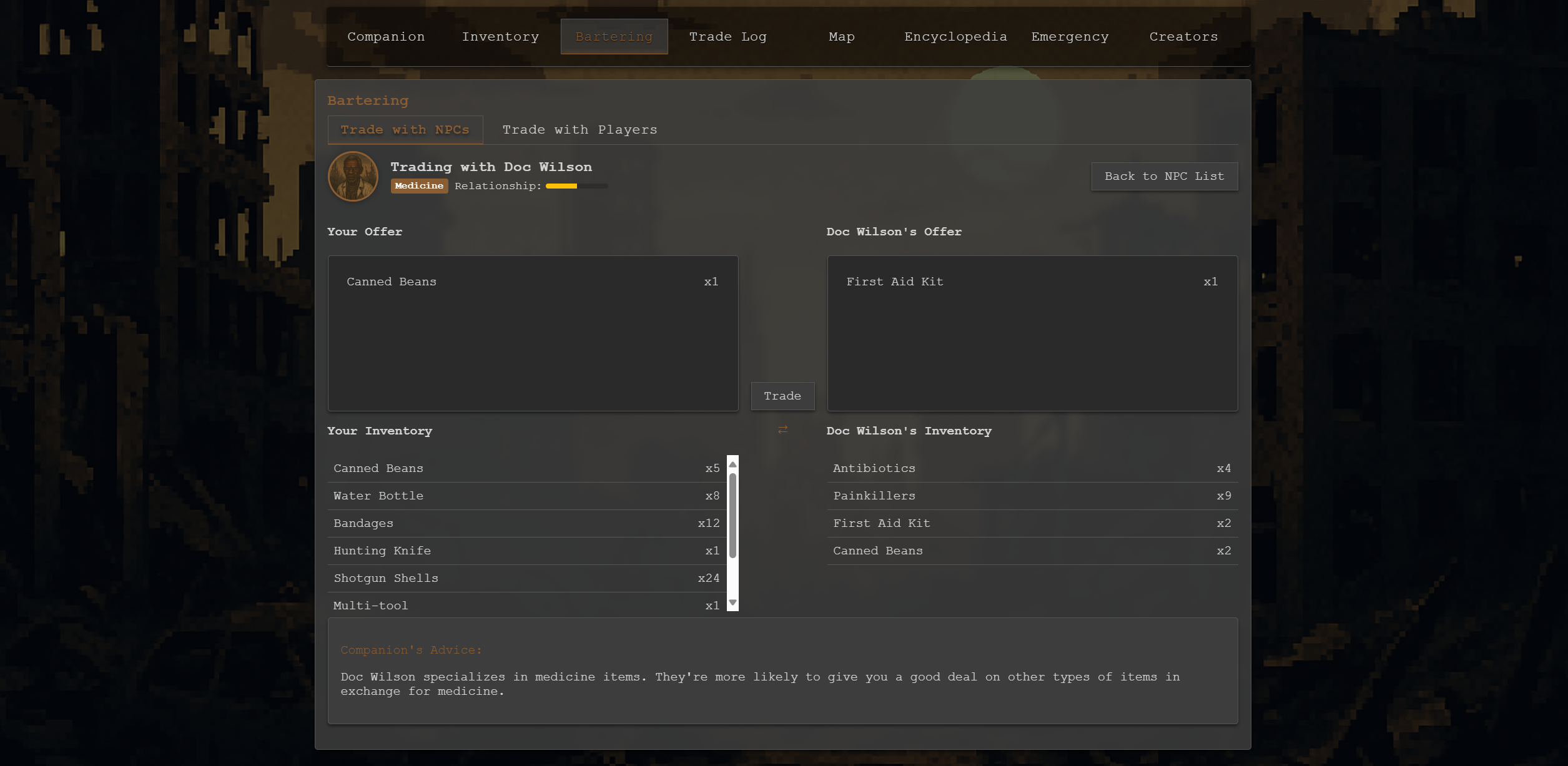Click the Medicine specialty badge
Viewport: 1568px width, 766px height.
419,186
